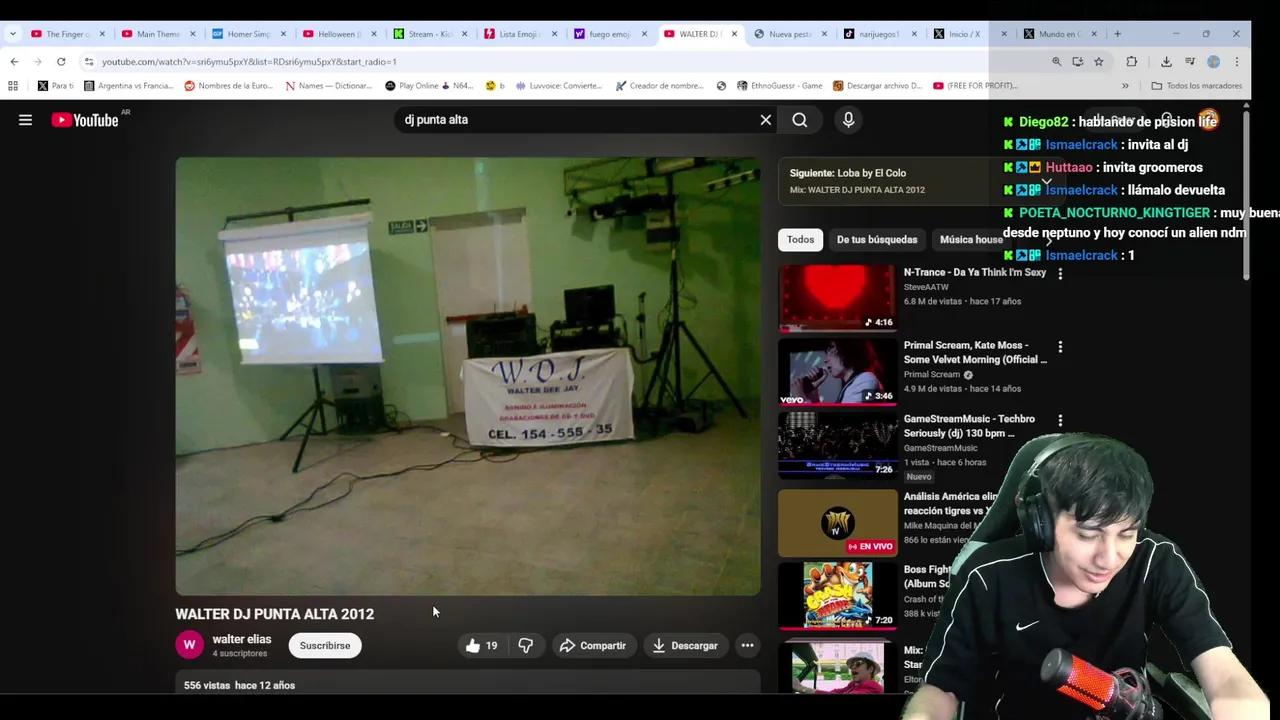Open Todos los marcadores folder
The image size is (1280, 720).
click(x=1196, y=86)
